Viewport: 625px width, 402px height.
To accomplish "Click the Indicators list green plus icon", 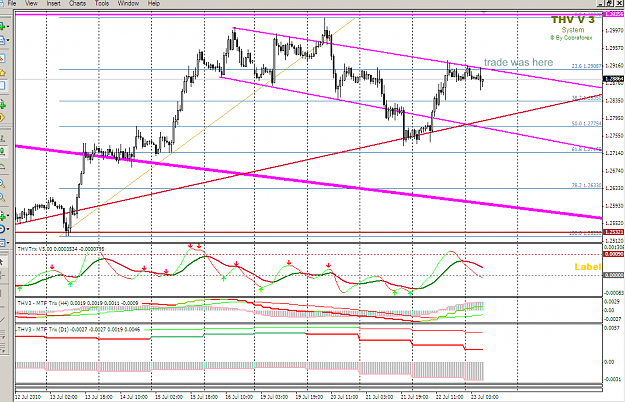I will coord(2,216).
